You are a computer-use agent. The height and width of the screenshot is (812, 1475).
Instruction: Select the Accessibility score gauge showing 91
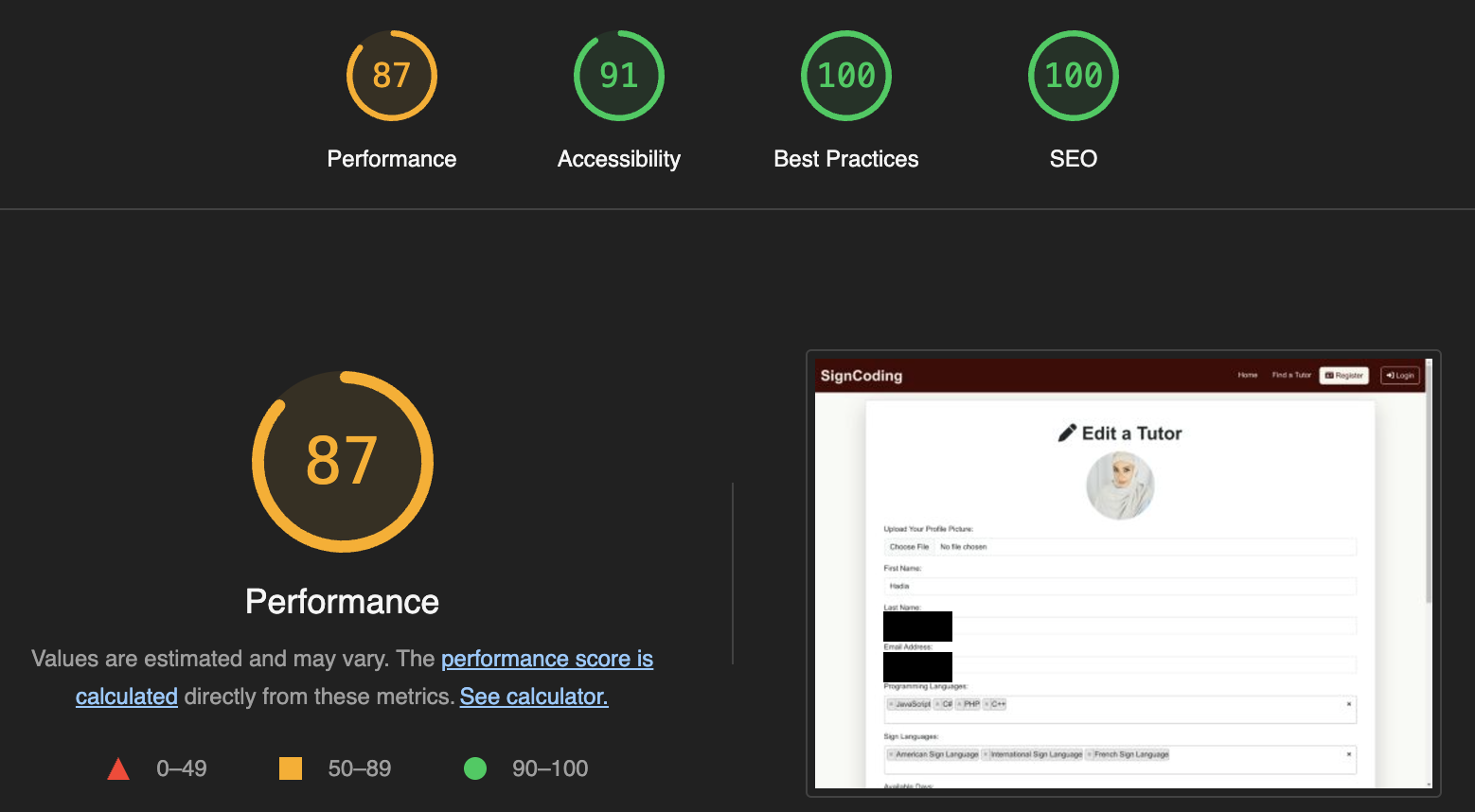(619, 76)
